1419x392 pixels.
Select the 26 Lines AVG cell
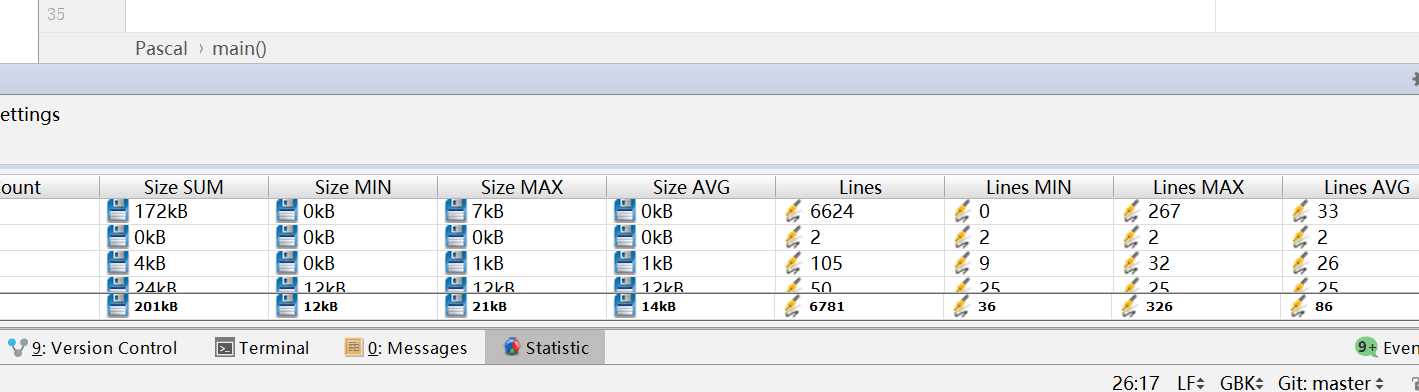pyautogui.click(x=1351, y=263)
